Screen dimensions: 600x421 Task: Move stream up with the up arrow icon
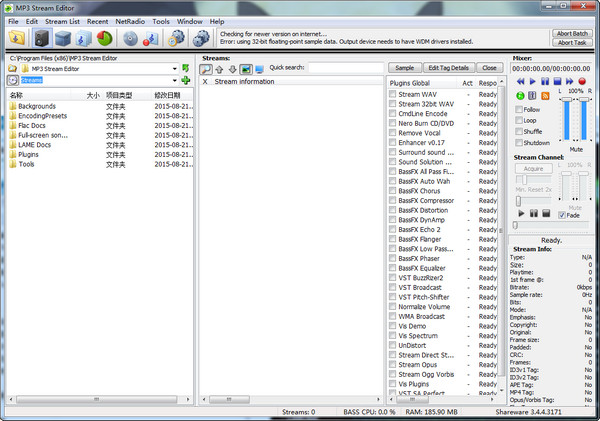coord(219,68)
